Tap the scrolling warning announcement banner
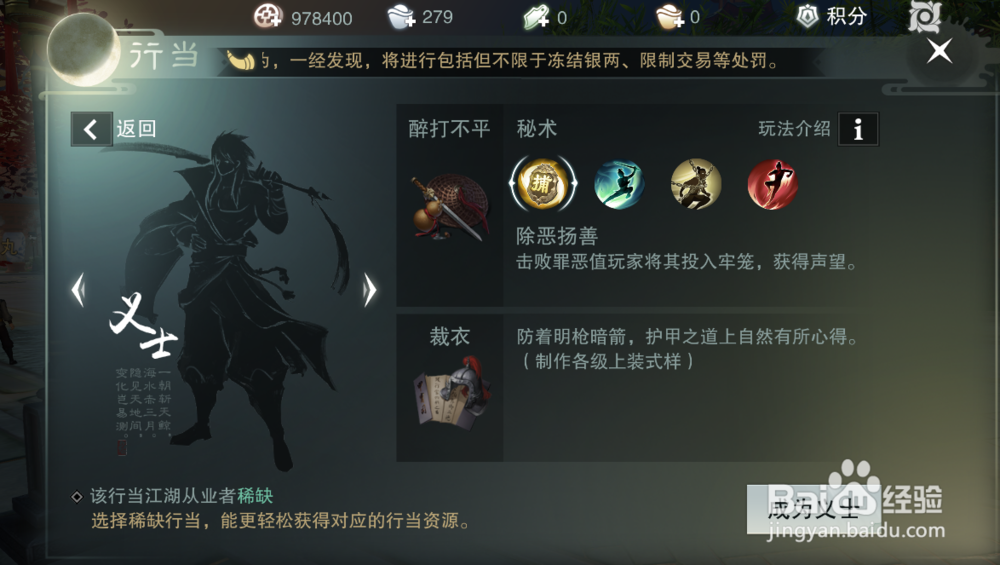The image size is (1000, 565). (518, 61)
